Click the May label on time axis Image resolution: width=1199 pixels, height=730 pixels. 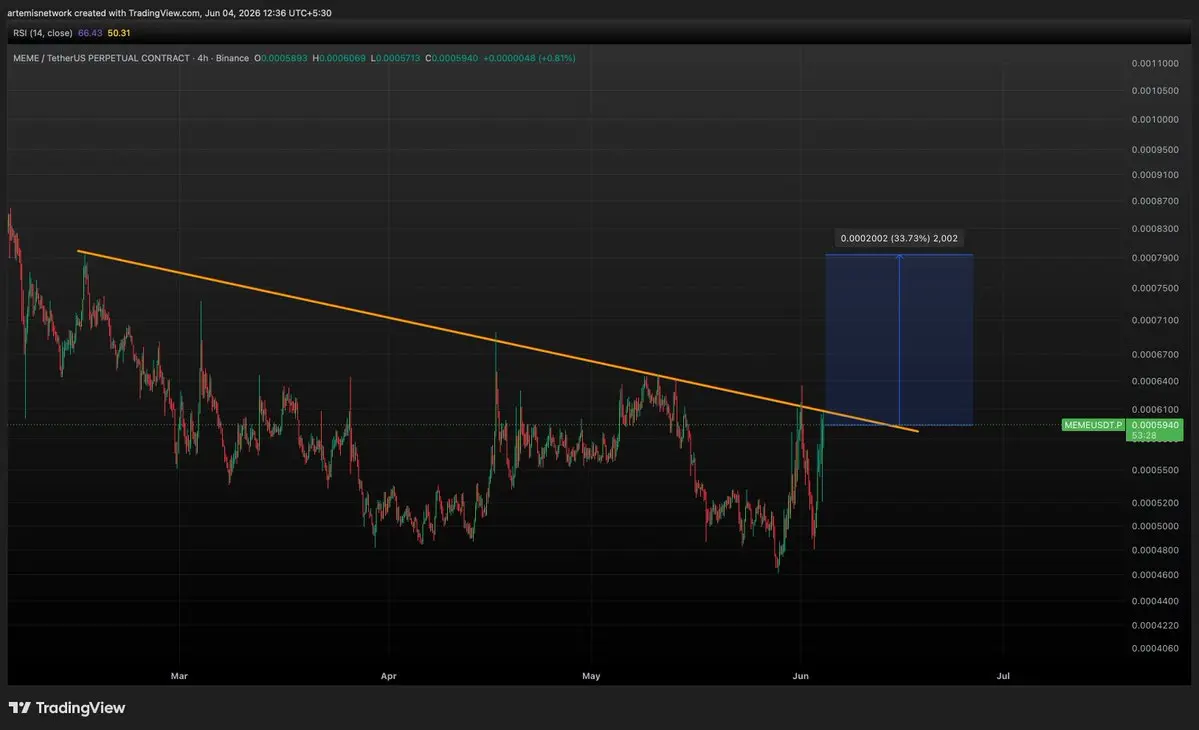[x=591, y=676]
